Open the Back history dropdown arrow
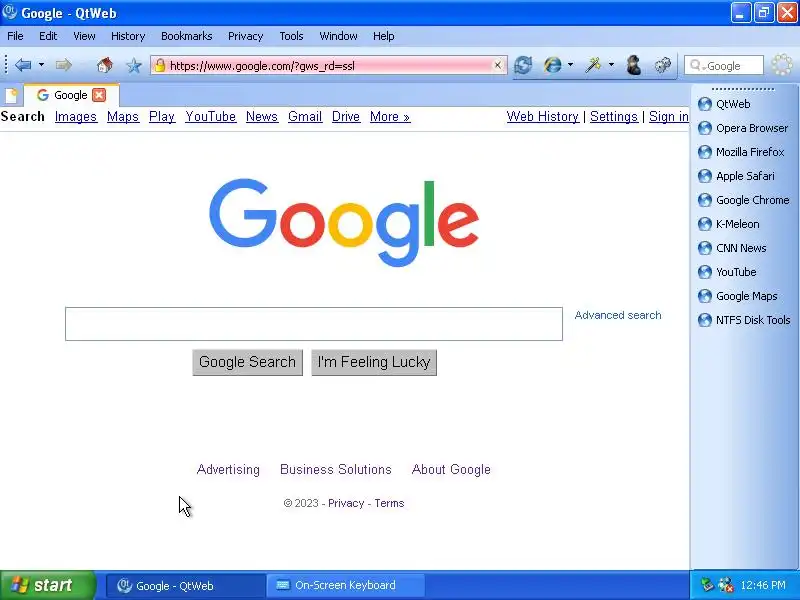This screenshot has height=600, width=800. point(41,65)
